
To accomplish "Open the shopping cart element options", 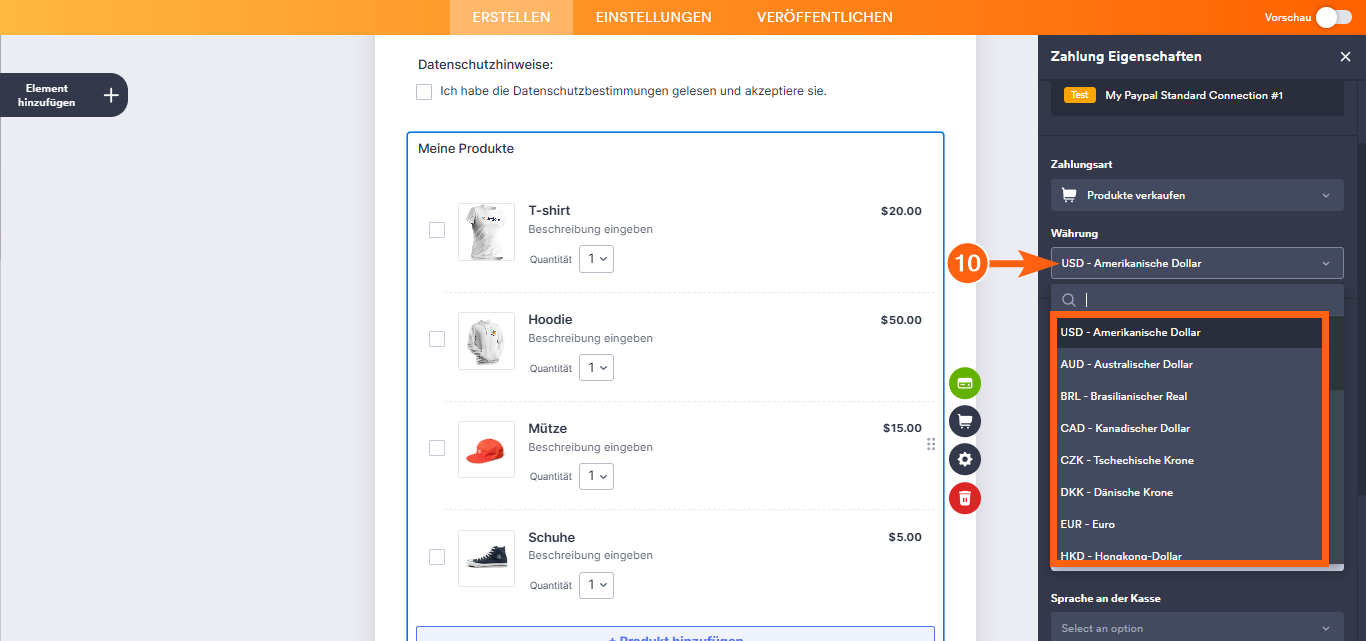I will (964, 421).
